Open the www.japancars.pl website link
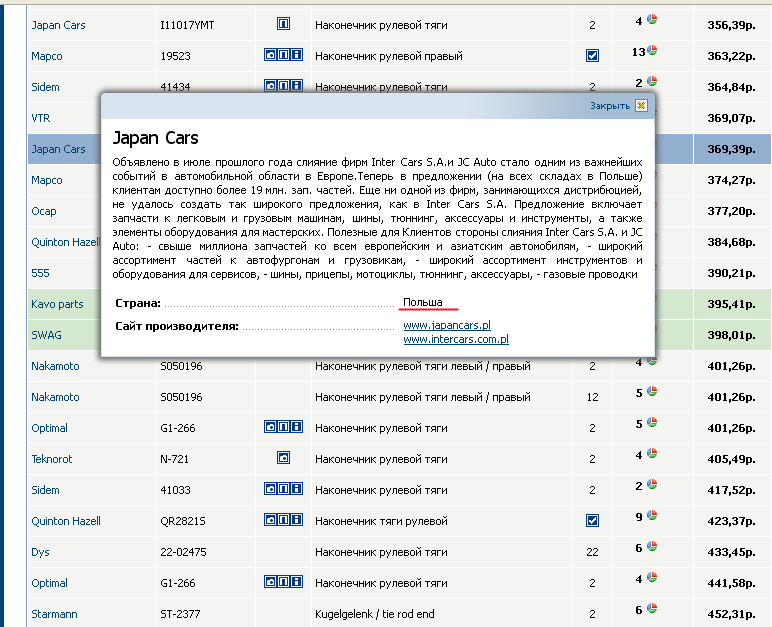The image size is (772, 627). click(x=447, y=326)
